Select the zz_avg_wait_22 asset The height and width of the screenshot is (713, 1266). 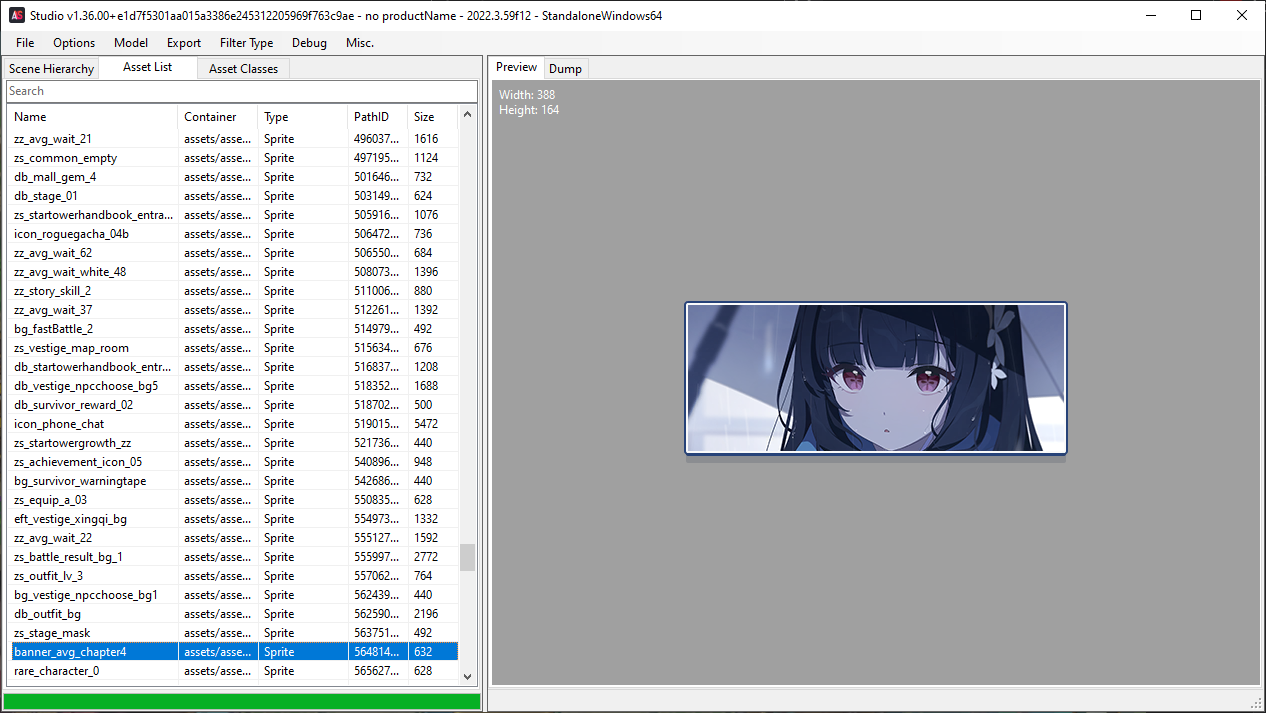click(233, 538)
